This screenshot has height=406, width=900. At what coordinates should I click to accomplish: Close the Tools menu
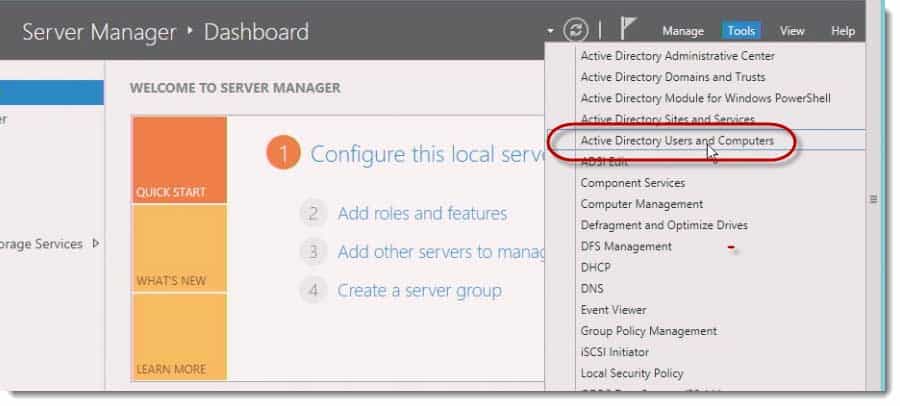741,32
